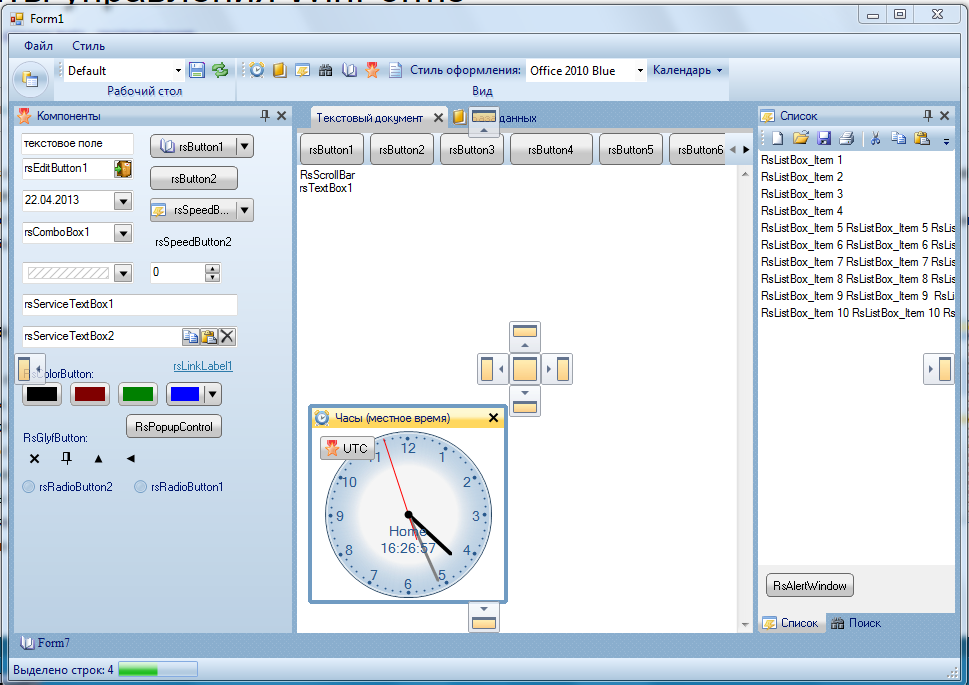Click the paste icon in rsServiceTextBox2
The height and width of the screenshot is (685, 969).
[208, 337]
